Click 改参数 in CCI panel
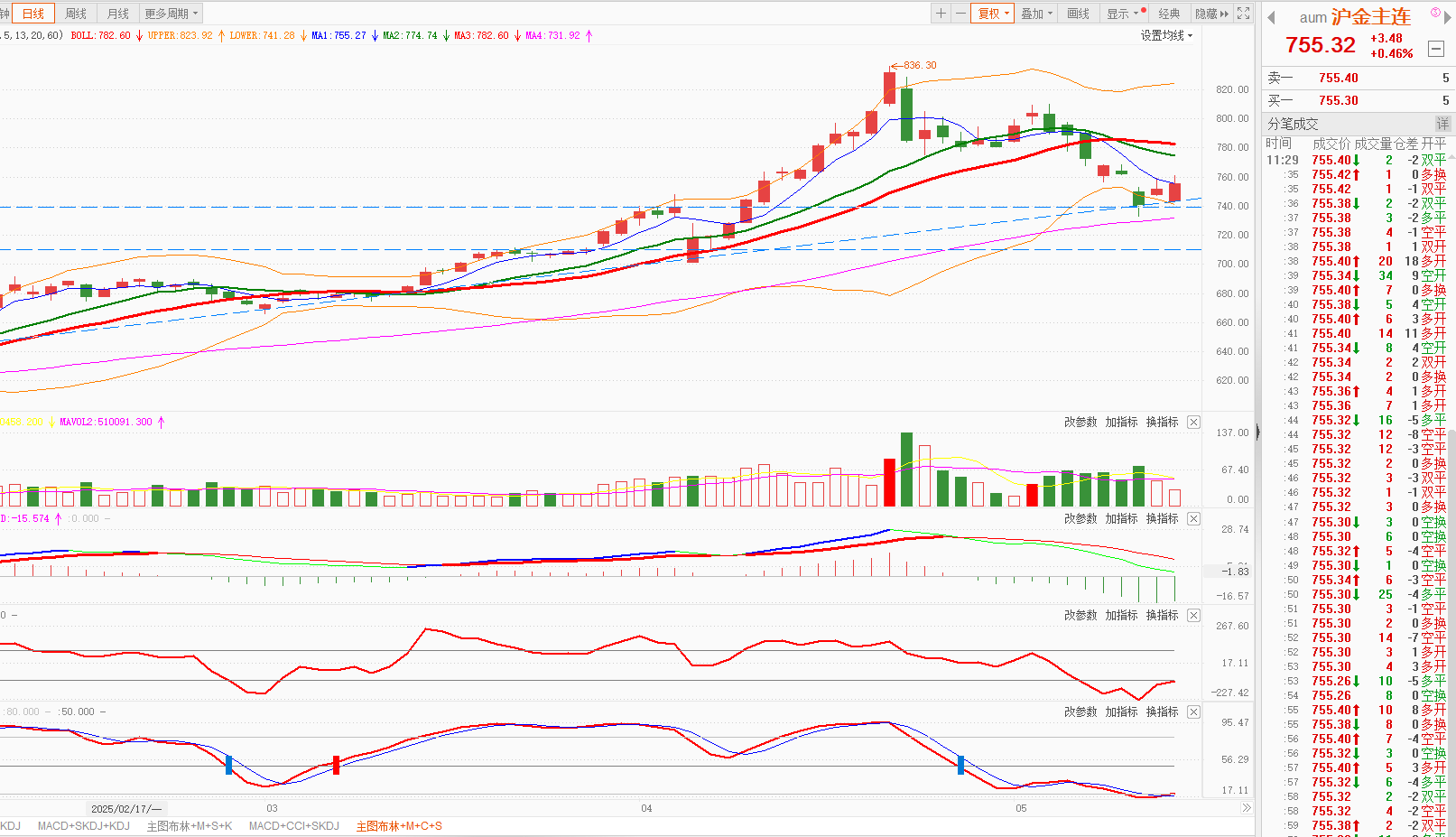The image size is (1456, 837). click(1080, 615)
